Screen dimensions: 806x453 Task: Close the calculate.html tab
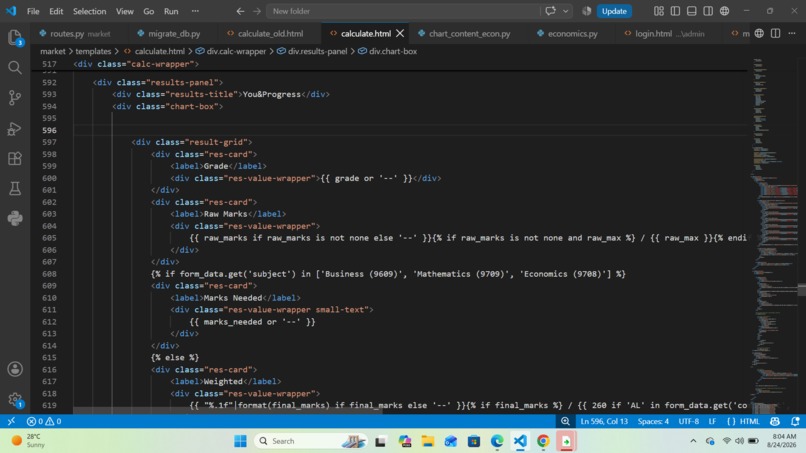pyautogui.click(x=400, y=33)
